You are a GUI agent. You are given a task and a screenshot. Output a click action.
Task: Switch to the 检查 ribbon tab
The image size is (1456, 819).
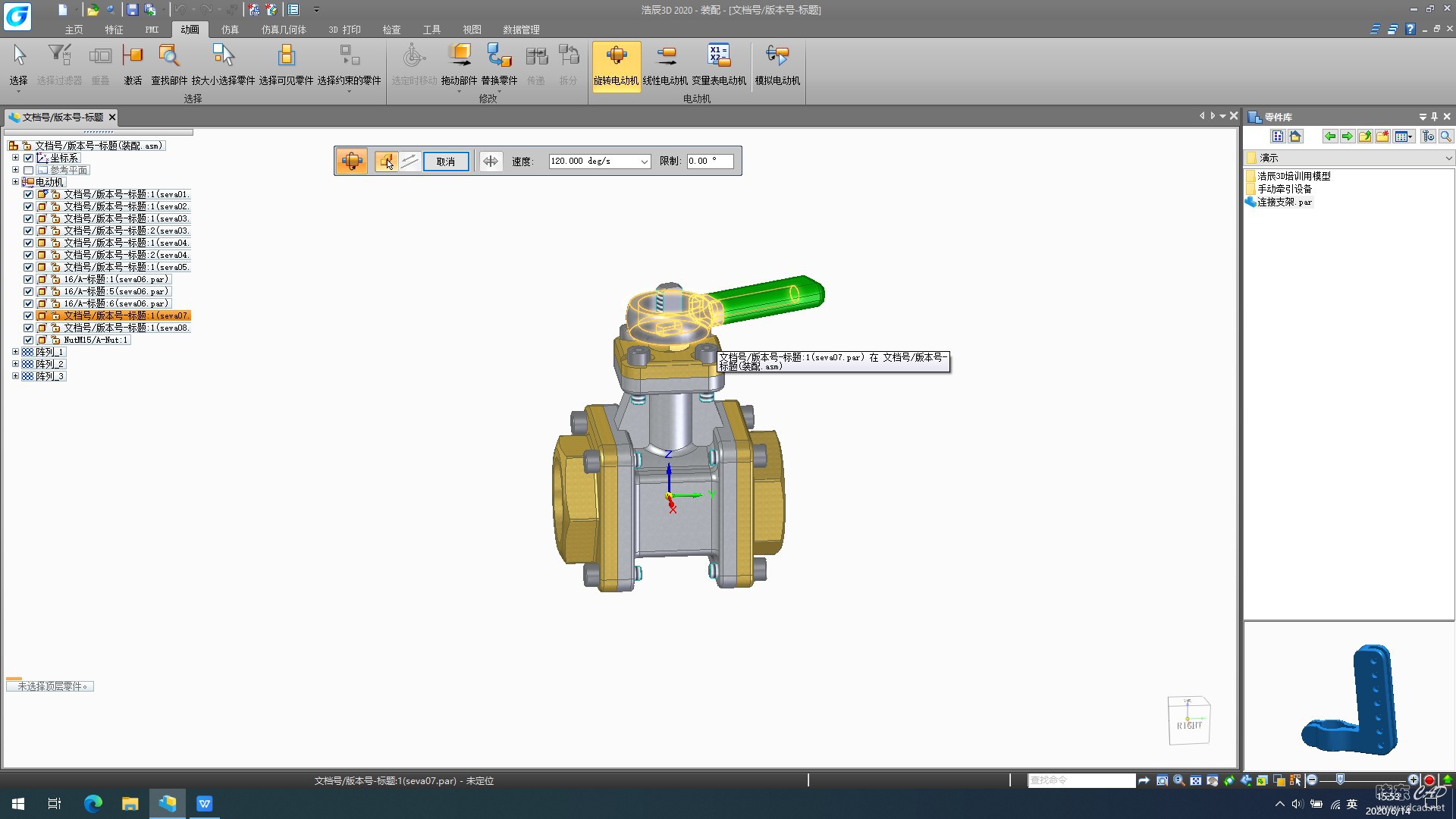point(391,30)
